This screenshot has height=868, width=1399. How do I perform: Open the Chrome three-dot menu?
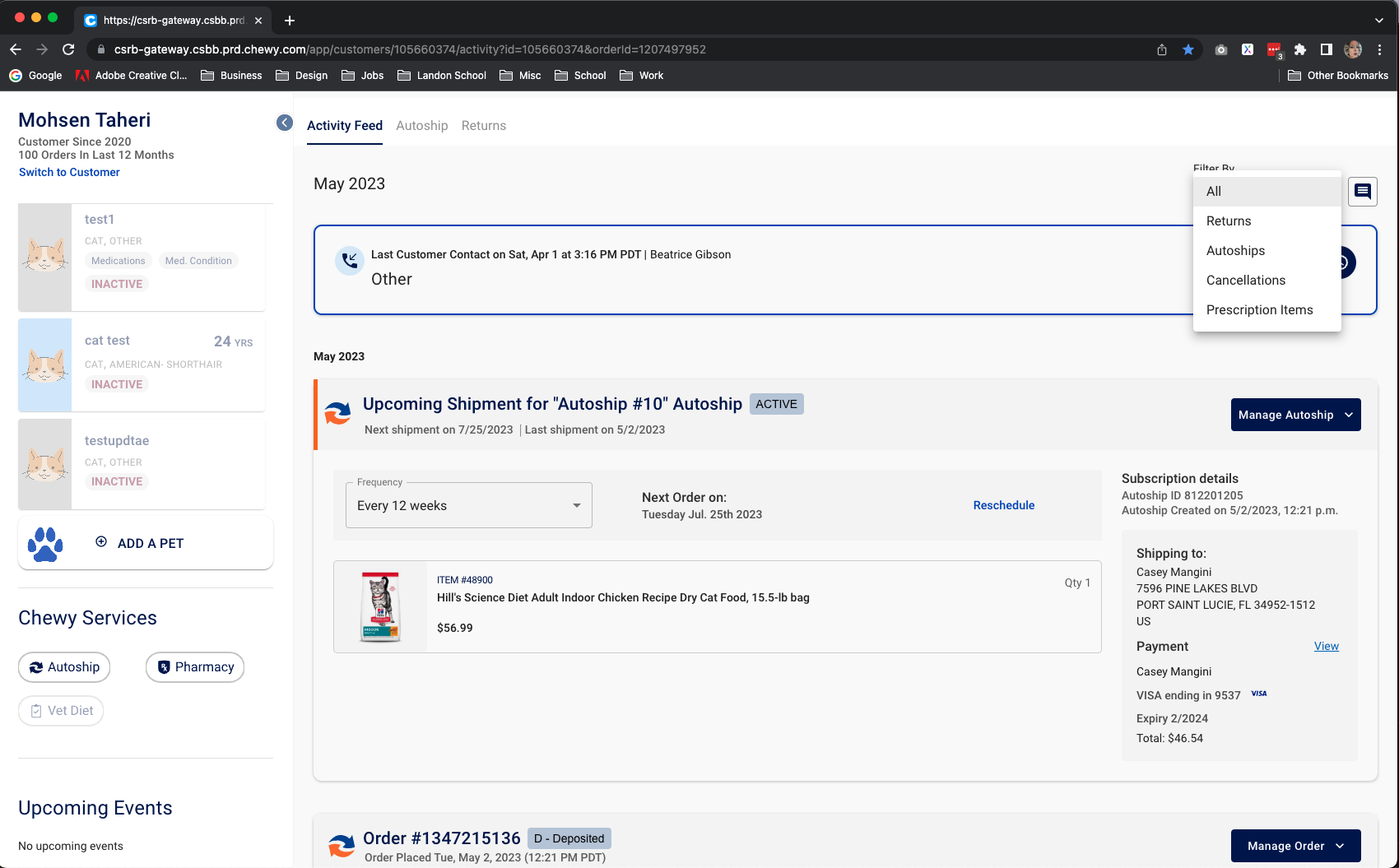(x=1380, y=49)
